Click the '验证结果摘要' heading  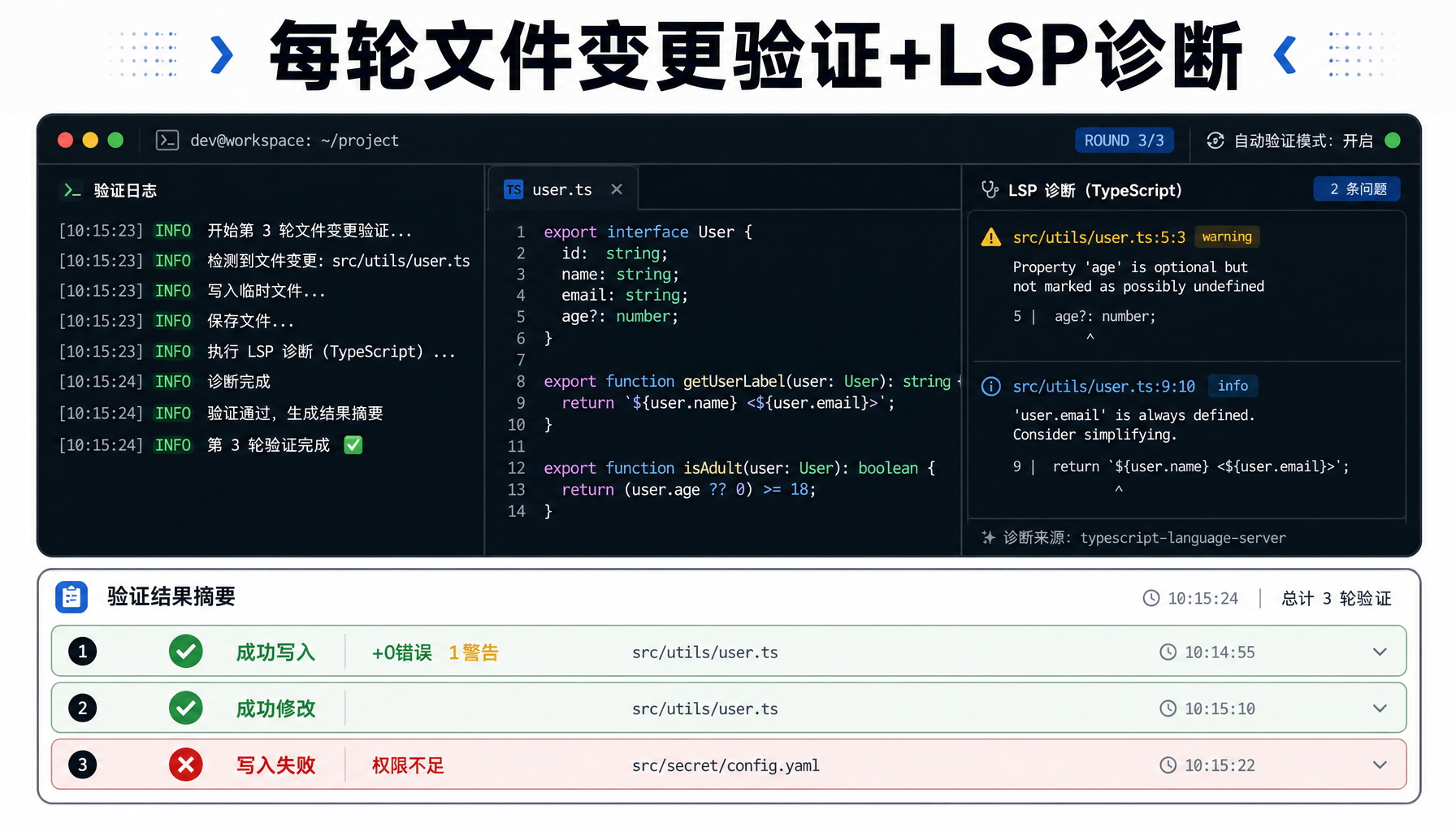click(171, 596)
